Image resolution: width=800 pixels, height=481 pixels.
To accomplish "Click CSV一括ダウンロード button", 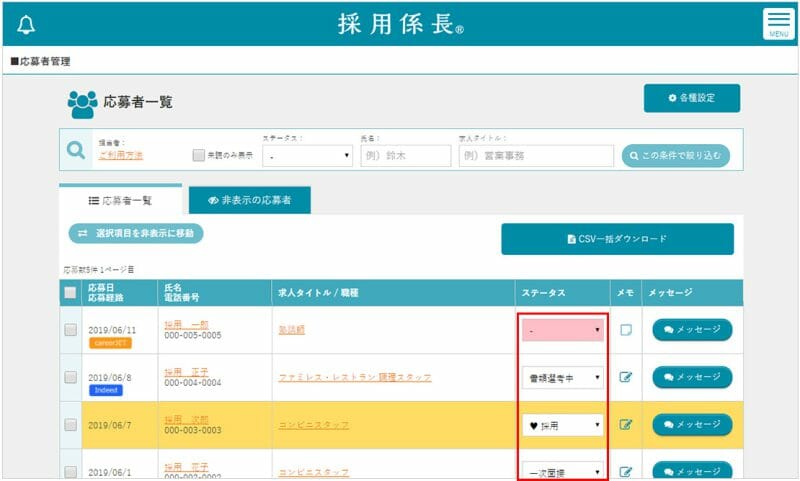I will tap(617, 239).
